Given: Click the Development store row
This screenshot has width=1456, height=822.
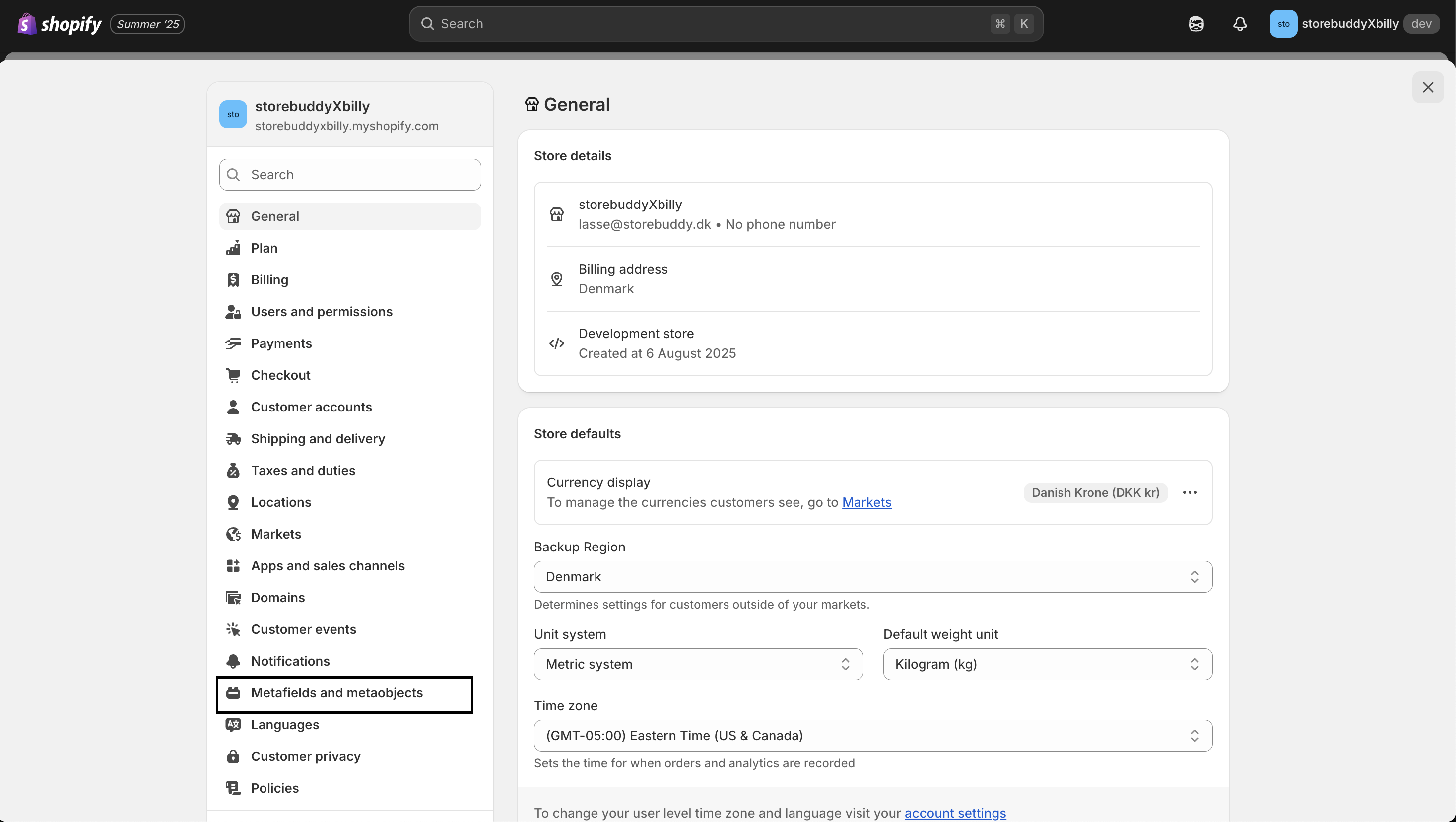Looking at the screenshot, I should [x=873, y=343].
